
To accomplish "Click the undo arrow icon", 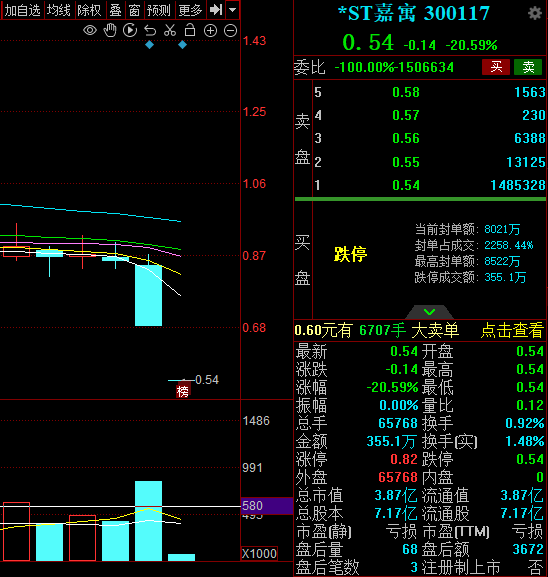I will (x=150, y=30).
